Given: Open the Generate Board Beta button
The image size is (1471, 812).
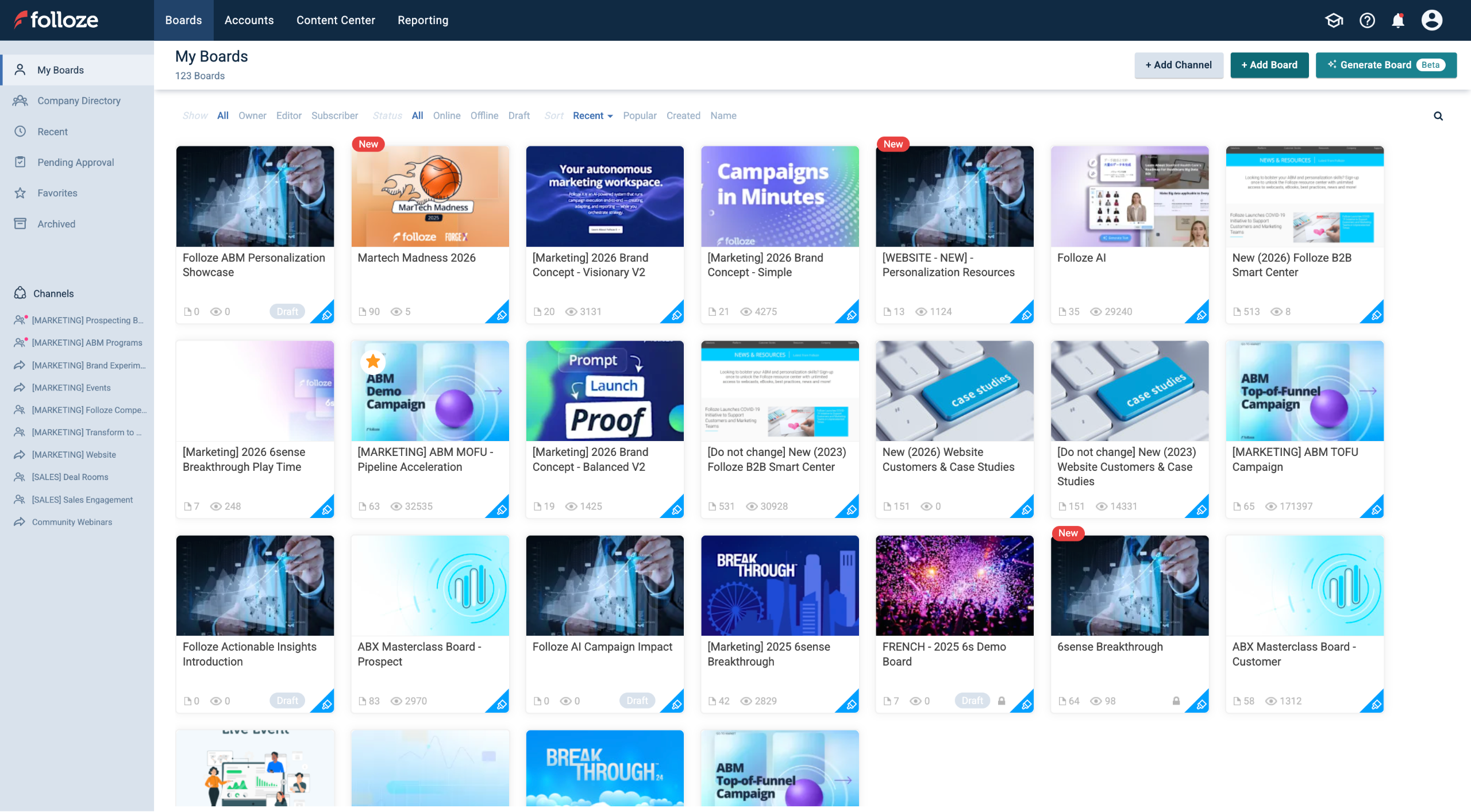Looking at the screenshot, I should click(x=1385, y=65).
